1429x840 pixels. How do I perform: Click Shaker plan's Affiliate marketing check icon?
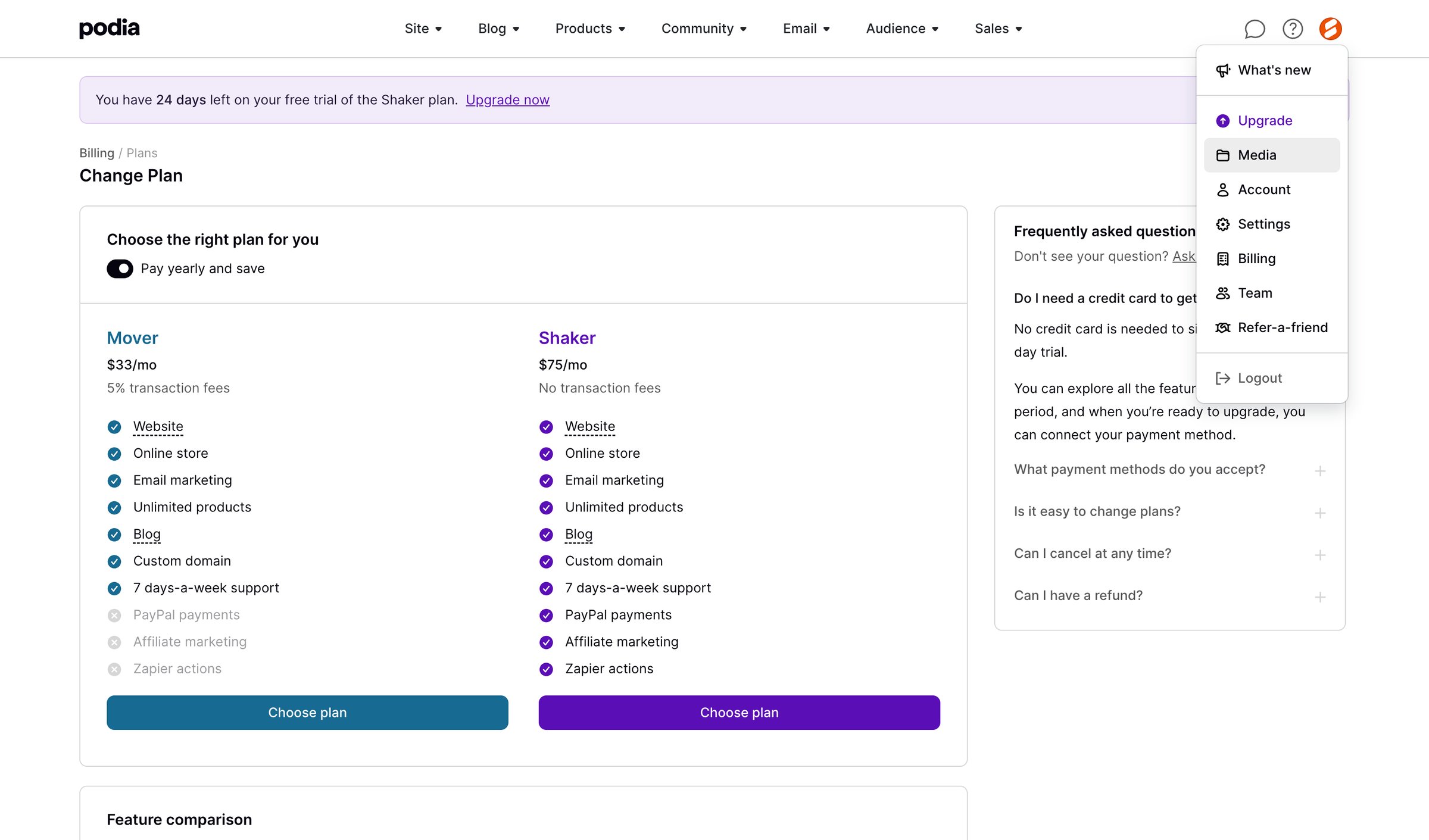tap(546, 642)
